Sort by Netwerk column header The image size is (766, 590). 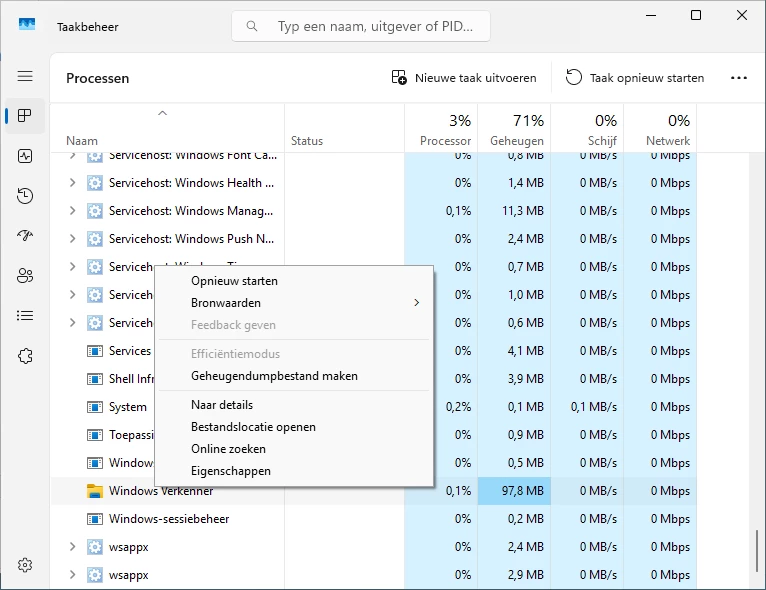coord(660,128)
